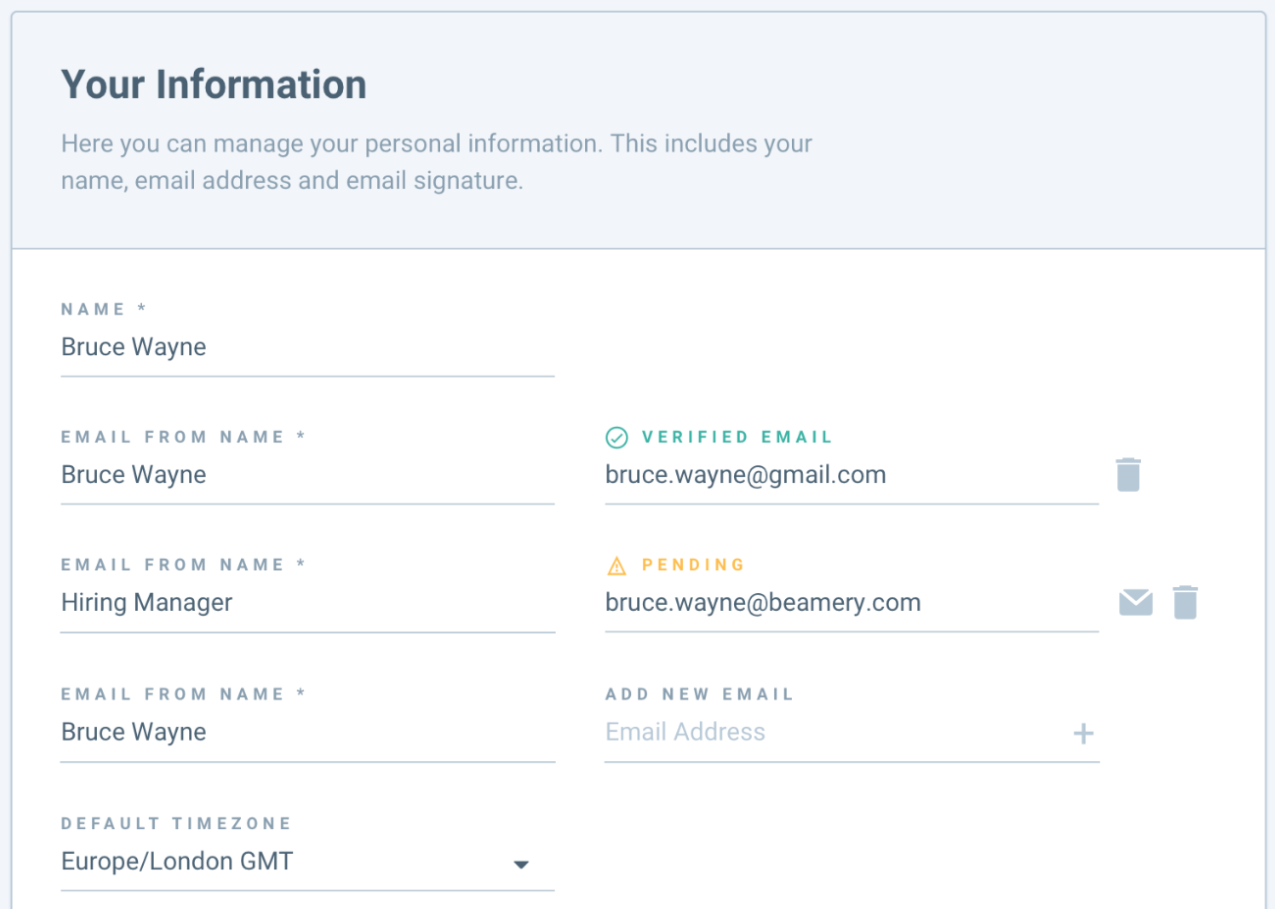Resend verification via the envelope icon
This screenshot has height=909, width=1275.
1135,602
